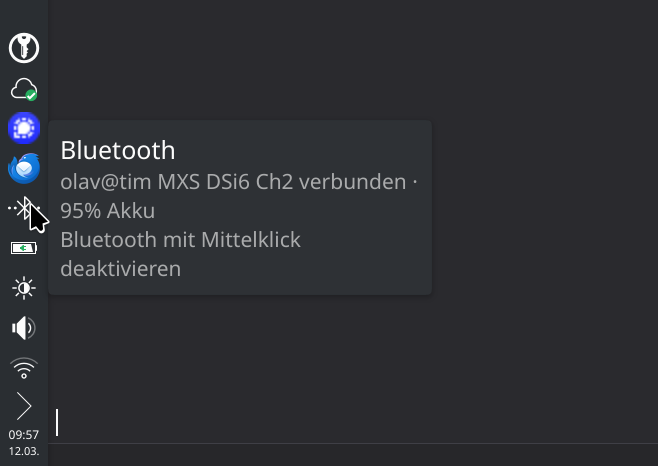Screen dimensions: 658x466
Task: Click the cloud sync tray icon
Action: tap(23, 89)
